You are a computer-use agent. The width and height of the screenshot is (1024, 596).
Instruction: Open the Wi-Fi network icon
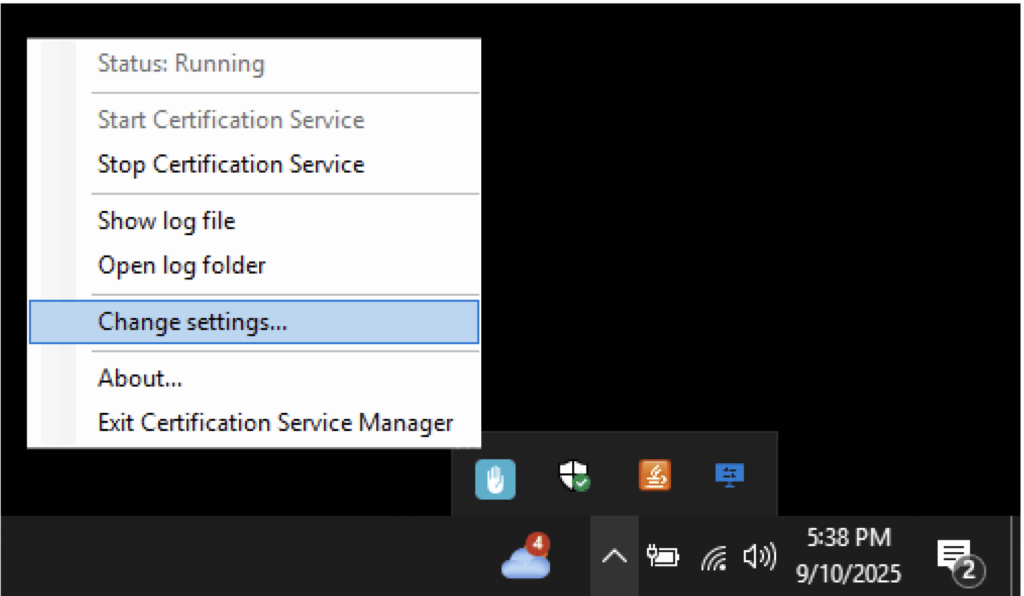pos(713,558)
